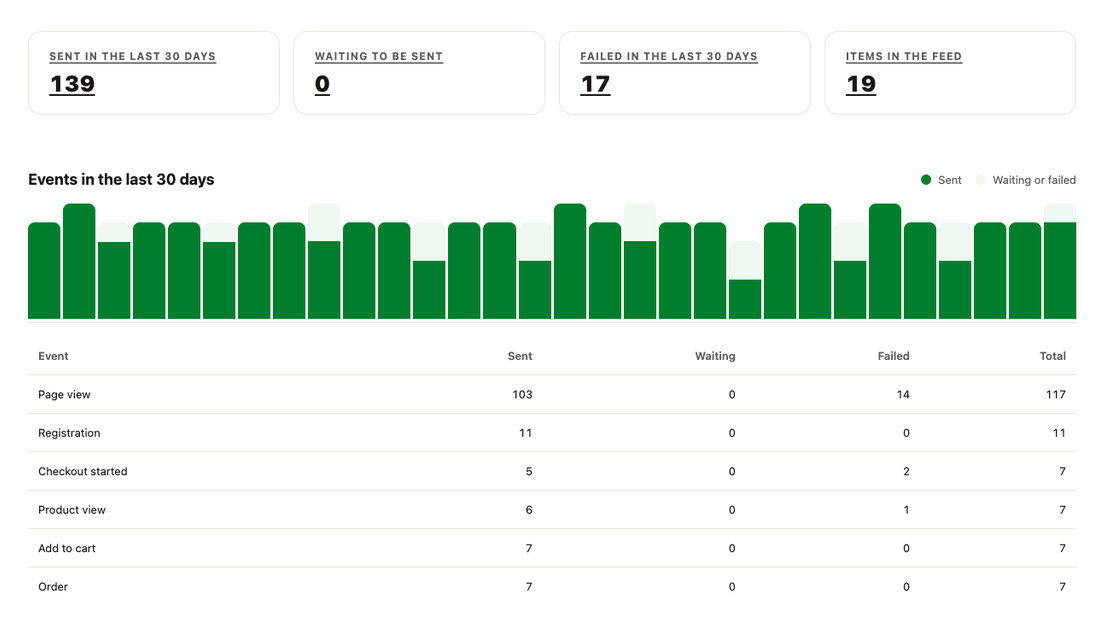Select the Order sent value 7
The width and height of the screenshot is (1100, 619).
(529, 587)
